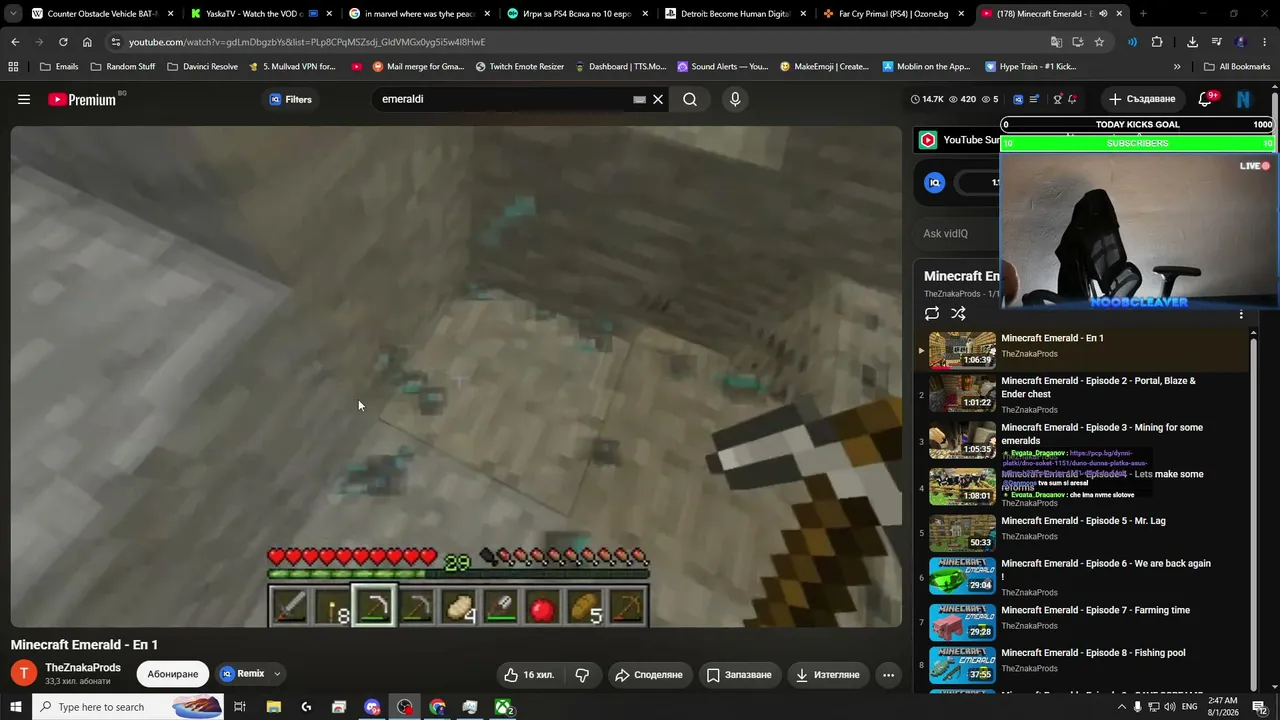Click the search magnifier button
The width and height of the screenshot is (1280, 720).
pyautogui.click(x=690, y=99)
